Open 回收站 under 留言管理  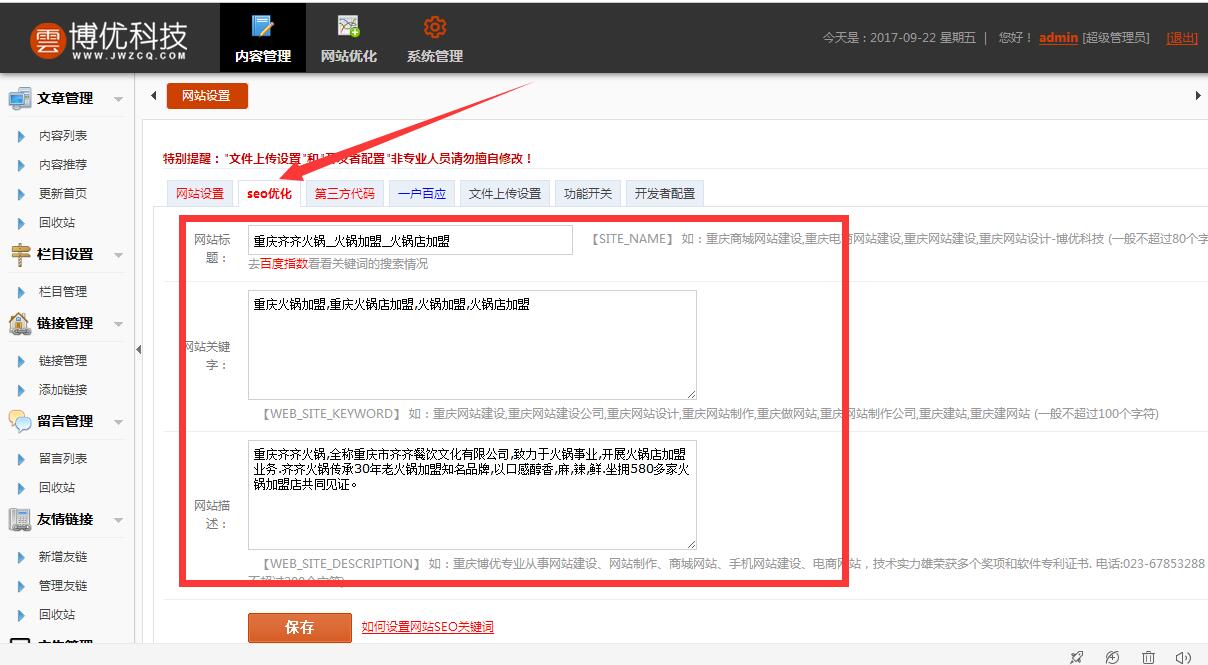(57, 487)
